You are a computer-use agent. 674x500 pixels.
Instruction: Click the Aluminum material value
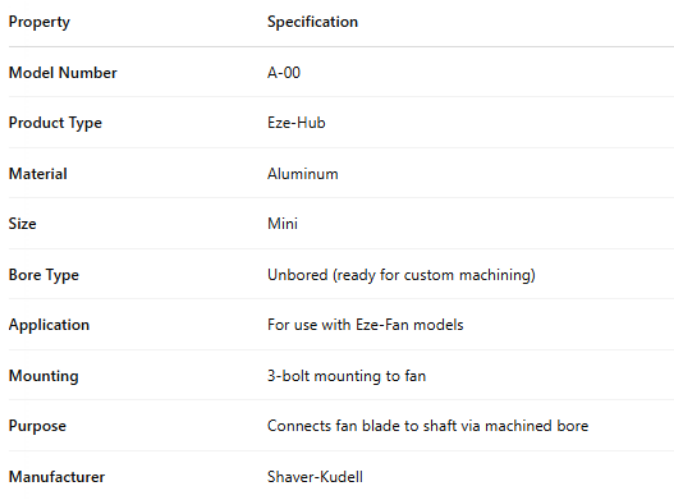pos(302,174)
